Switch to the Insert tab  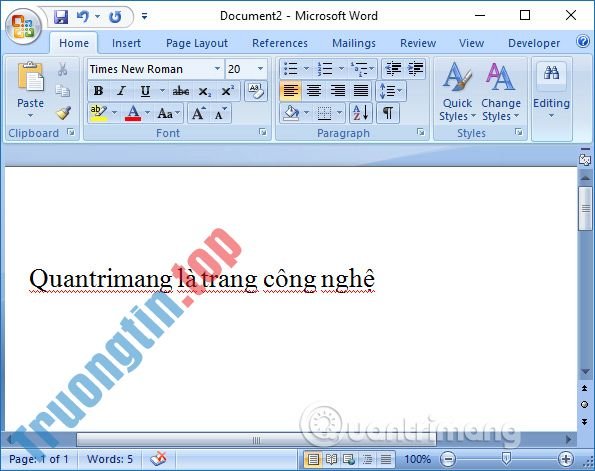pos(126,43)
